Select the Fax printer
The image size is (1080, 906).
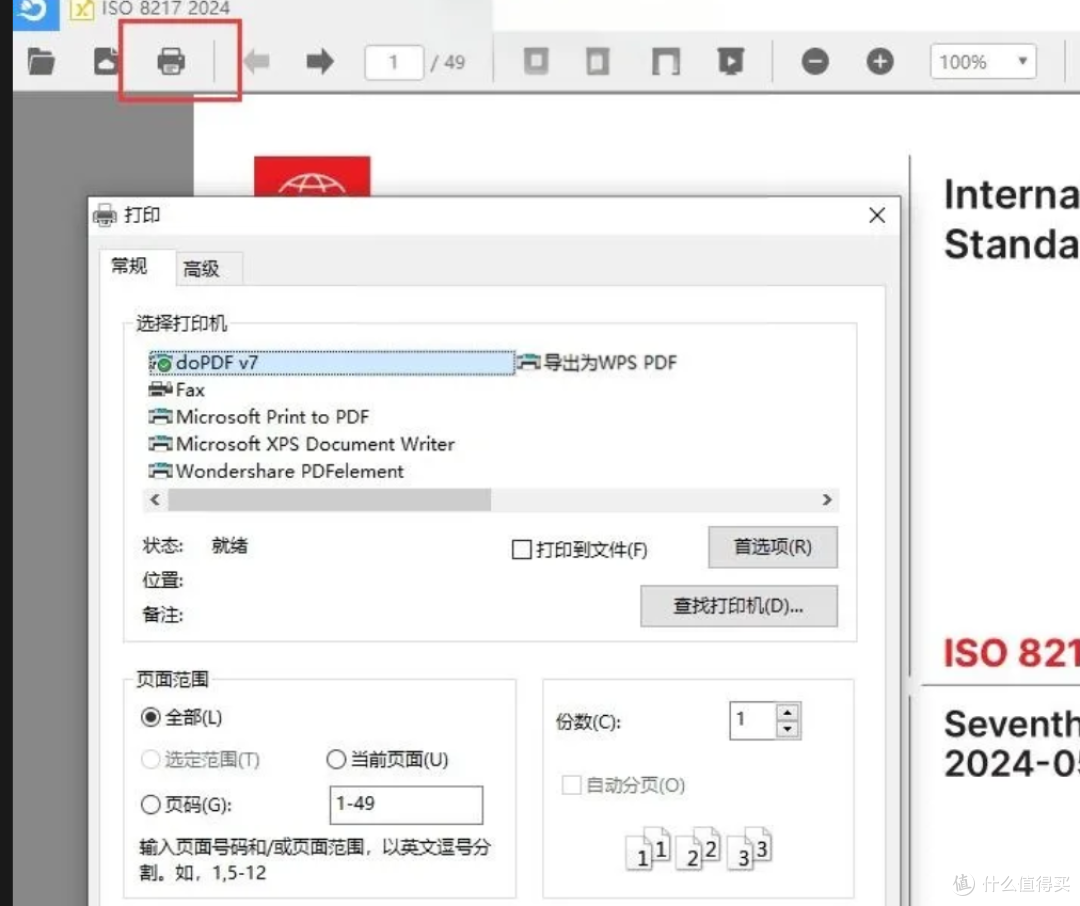tap(176, 390)
